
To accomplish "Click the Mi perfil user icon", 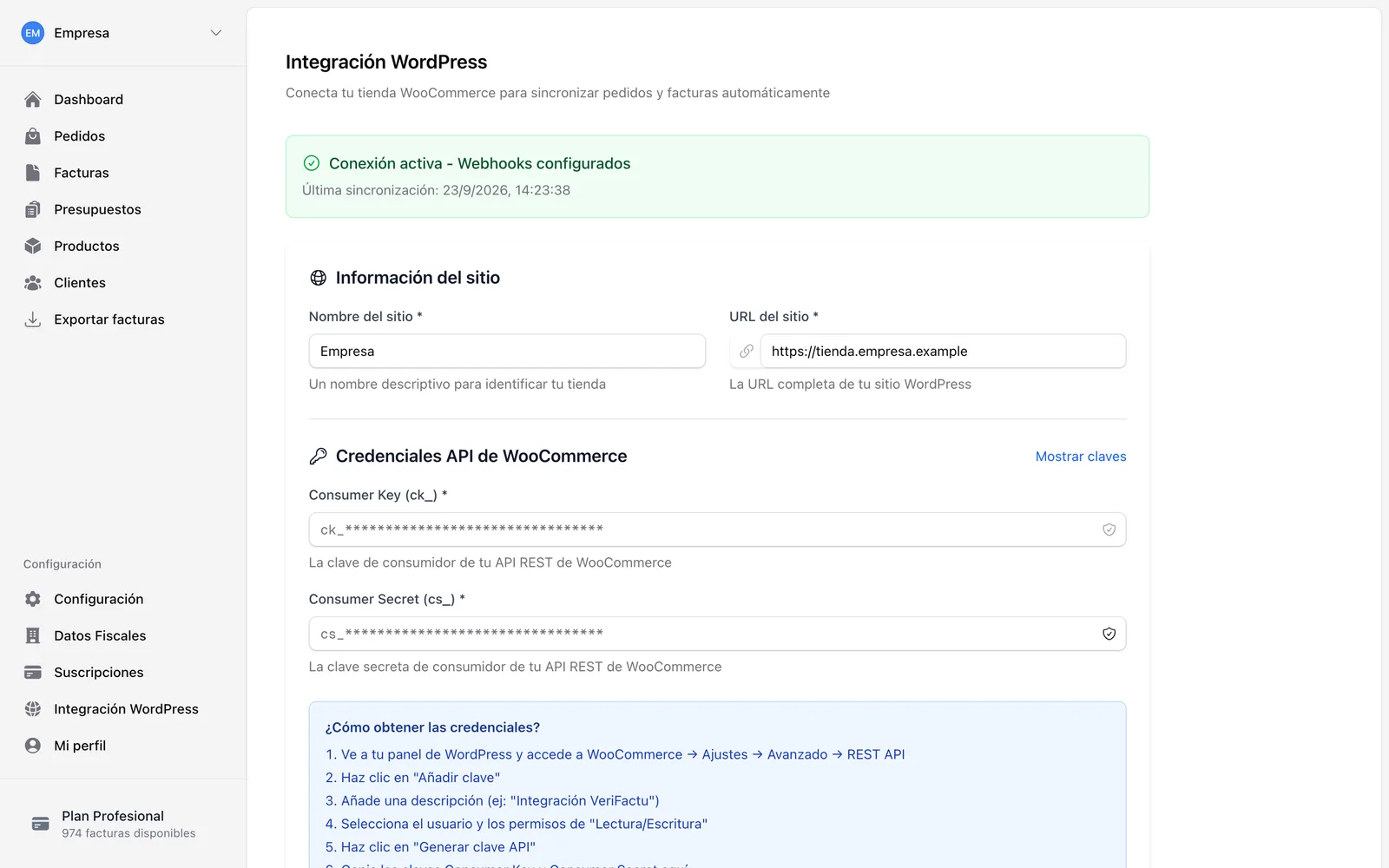I will point(33,746).
